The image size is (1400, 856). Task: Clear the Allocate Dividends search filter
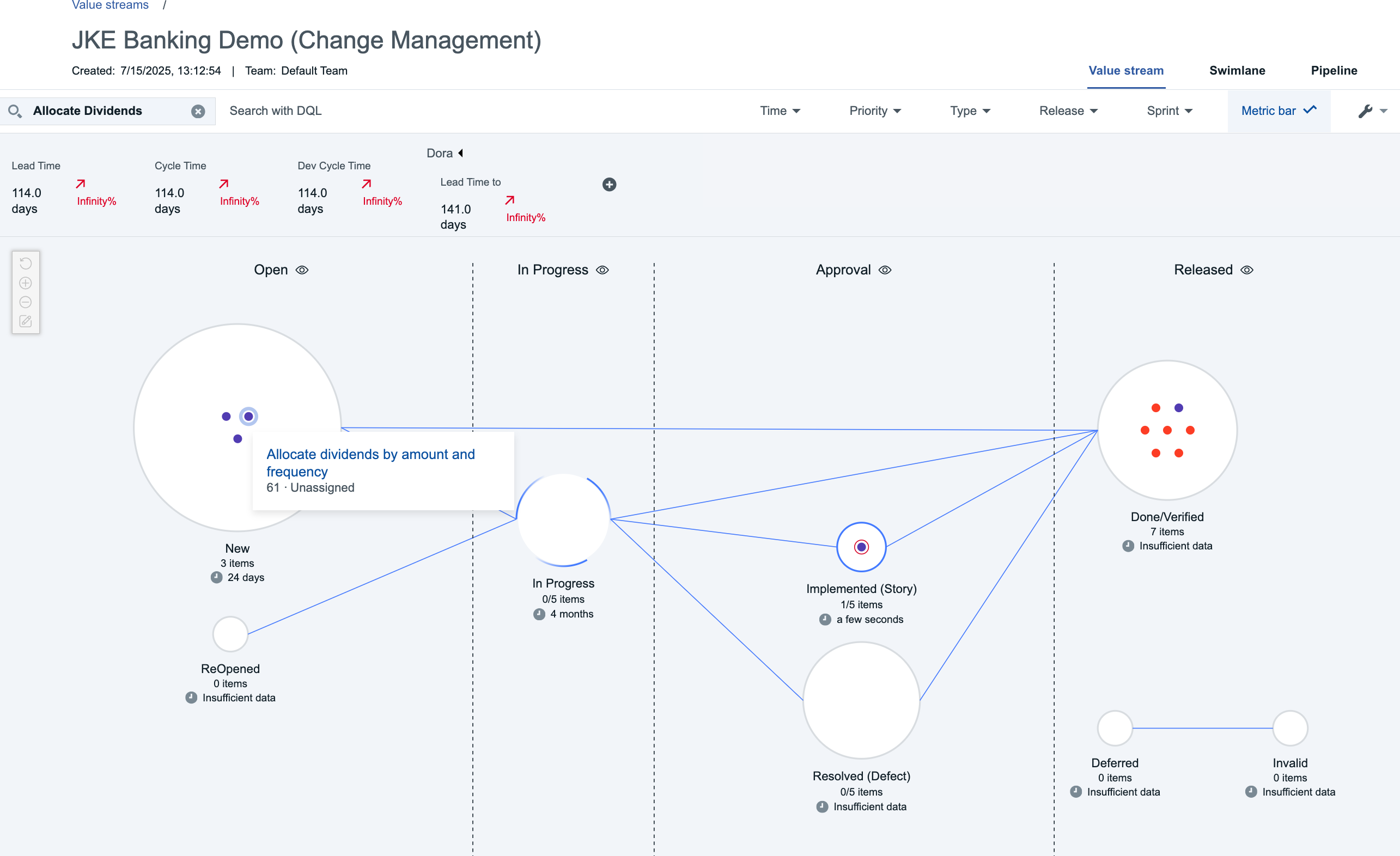click(x=198, y=111)
